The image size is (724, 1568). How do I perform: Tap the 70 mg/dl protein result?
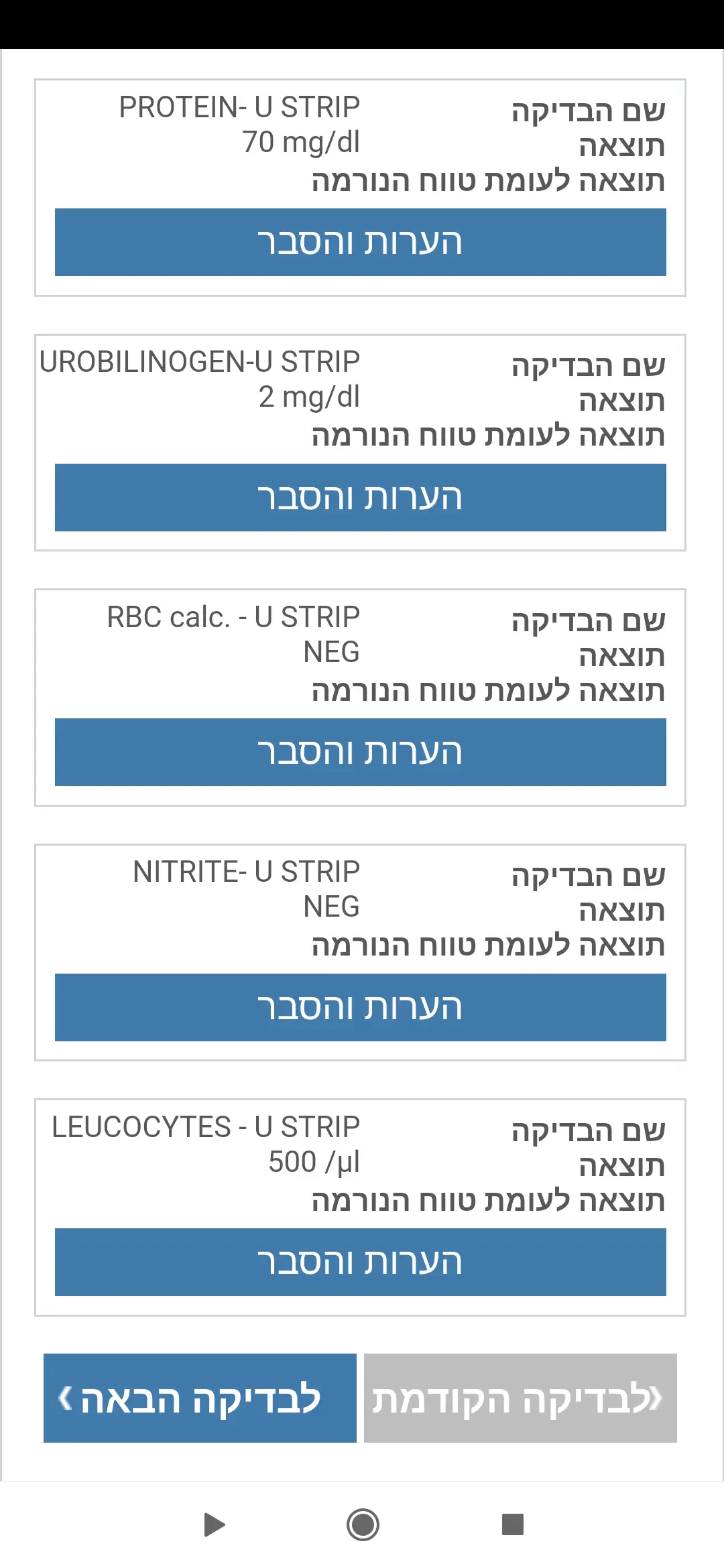click(301, 142)
